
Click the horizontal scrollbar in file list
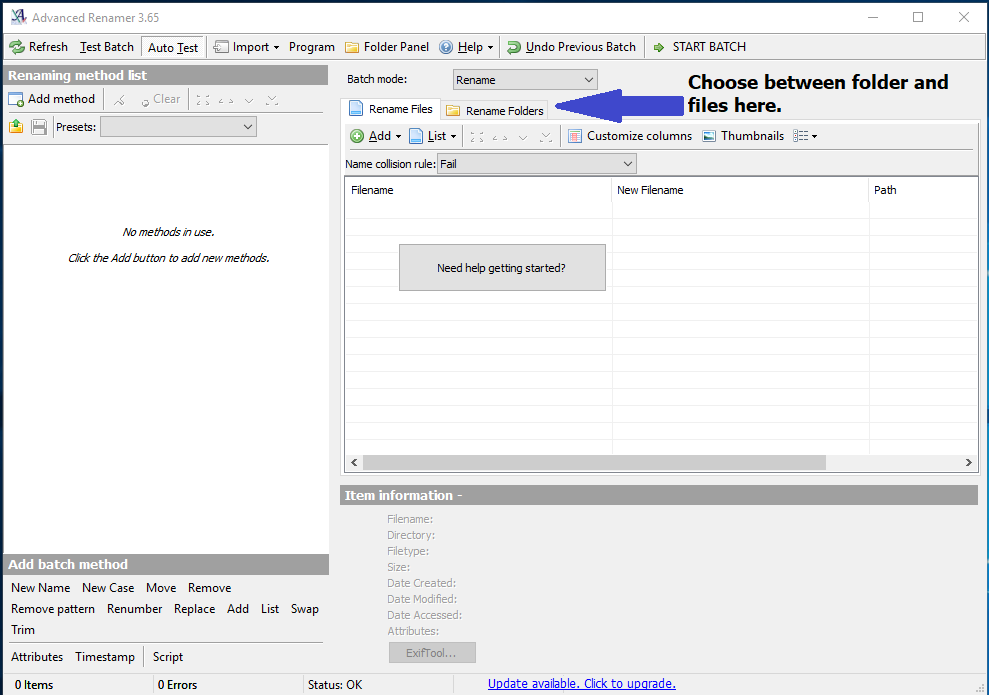(594, 463)
